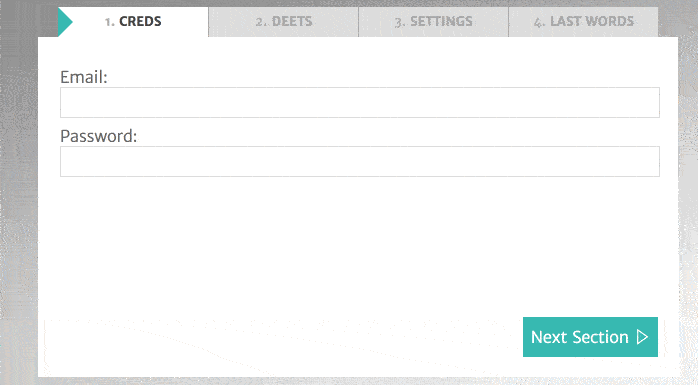Screen dimensions: 698x385
Task: Click the teal triangle marker on CREDS tab
Action: pyautogui.click(x=65, y=22)
